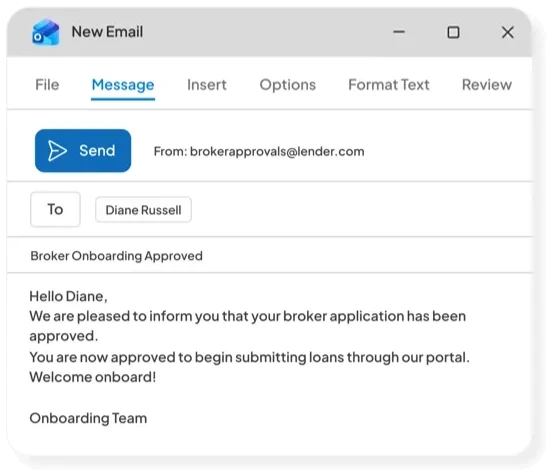Send the email with the Send button label
The height and width of the screenshot is (476, 553).
[97, 151]
